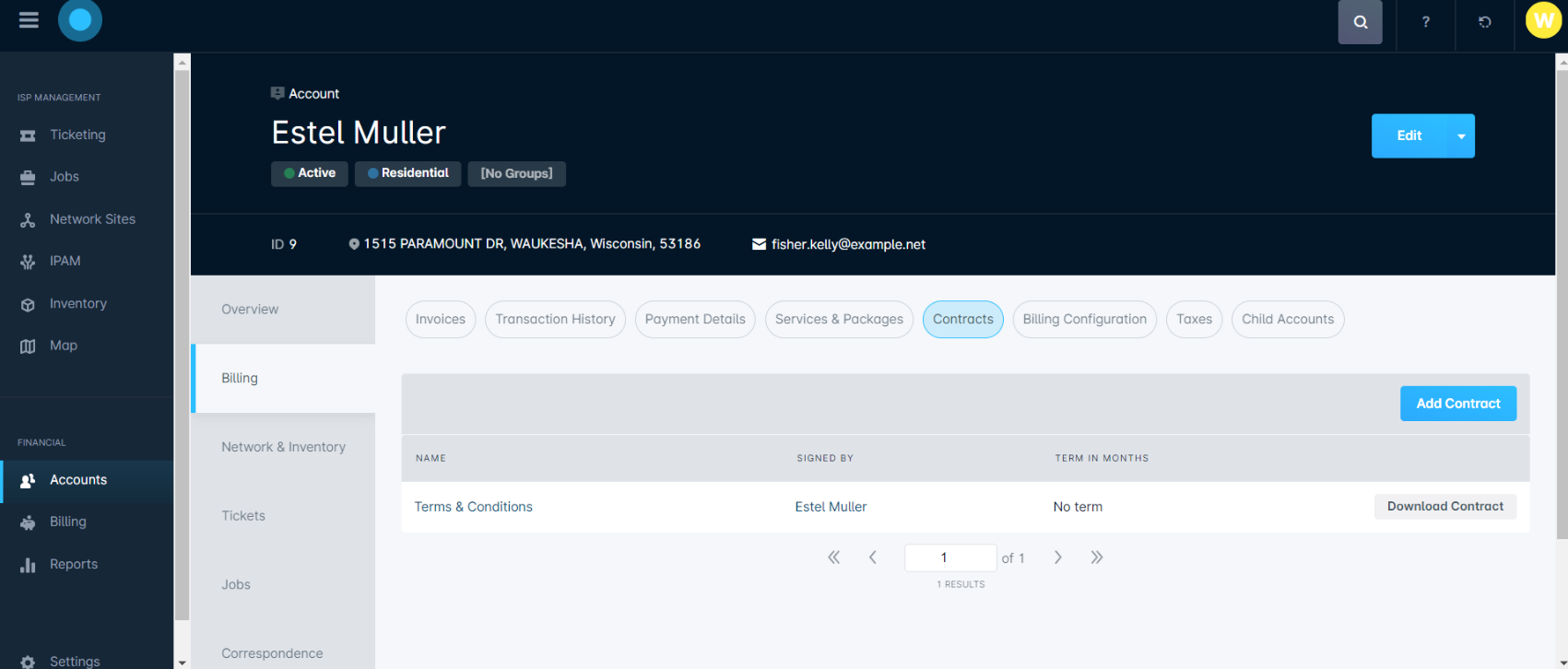Click the [No Groups] badge

pos(517,174)
